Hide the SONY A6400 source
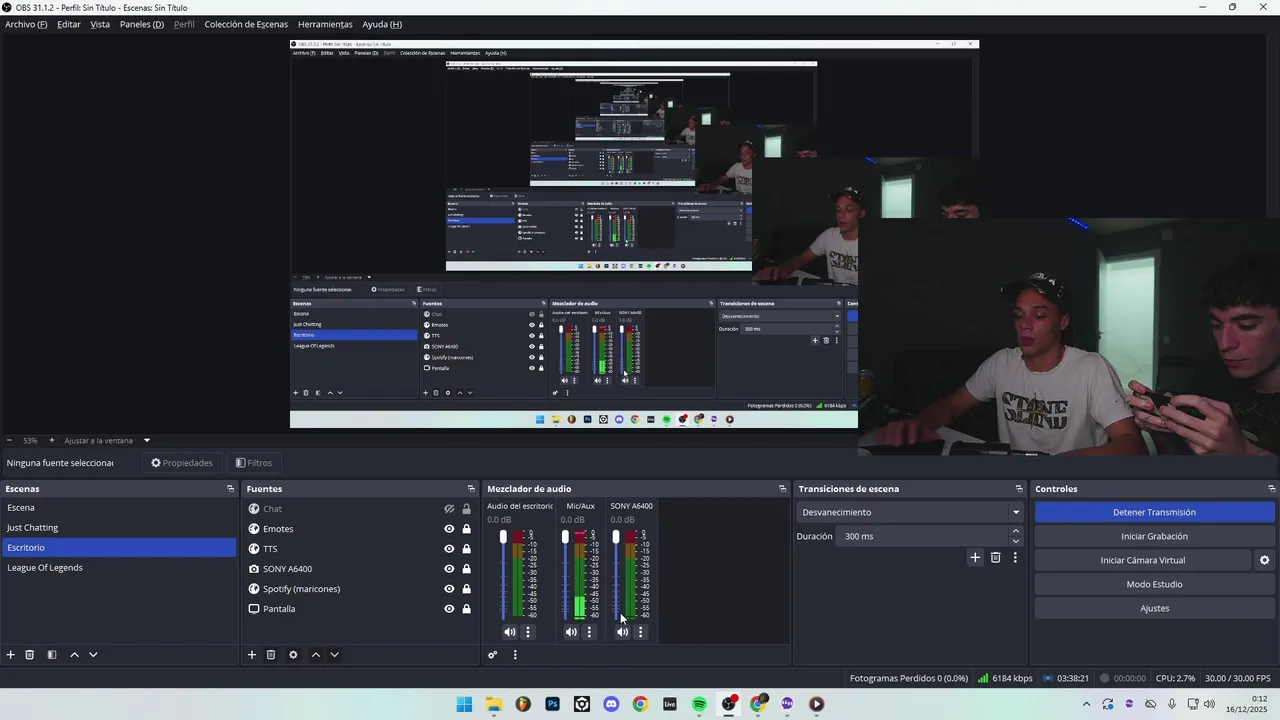This screenshot has width=1280, height=720. pyautogui.click(x=449, y=569)
